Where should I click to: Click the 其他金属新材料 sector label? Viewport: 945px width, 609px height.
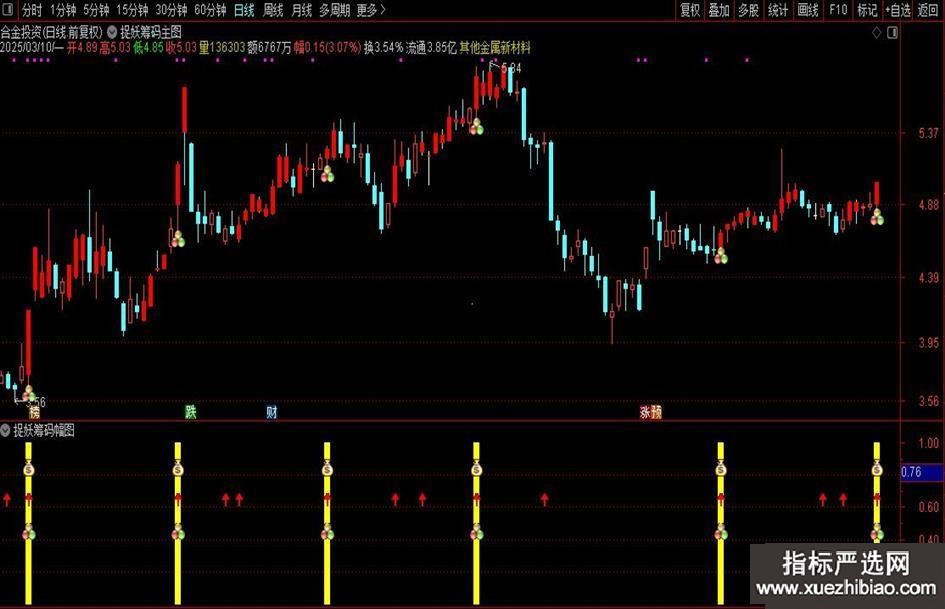click(x=495, y=48)
